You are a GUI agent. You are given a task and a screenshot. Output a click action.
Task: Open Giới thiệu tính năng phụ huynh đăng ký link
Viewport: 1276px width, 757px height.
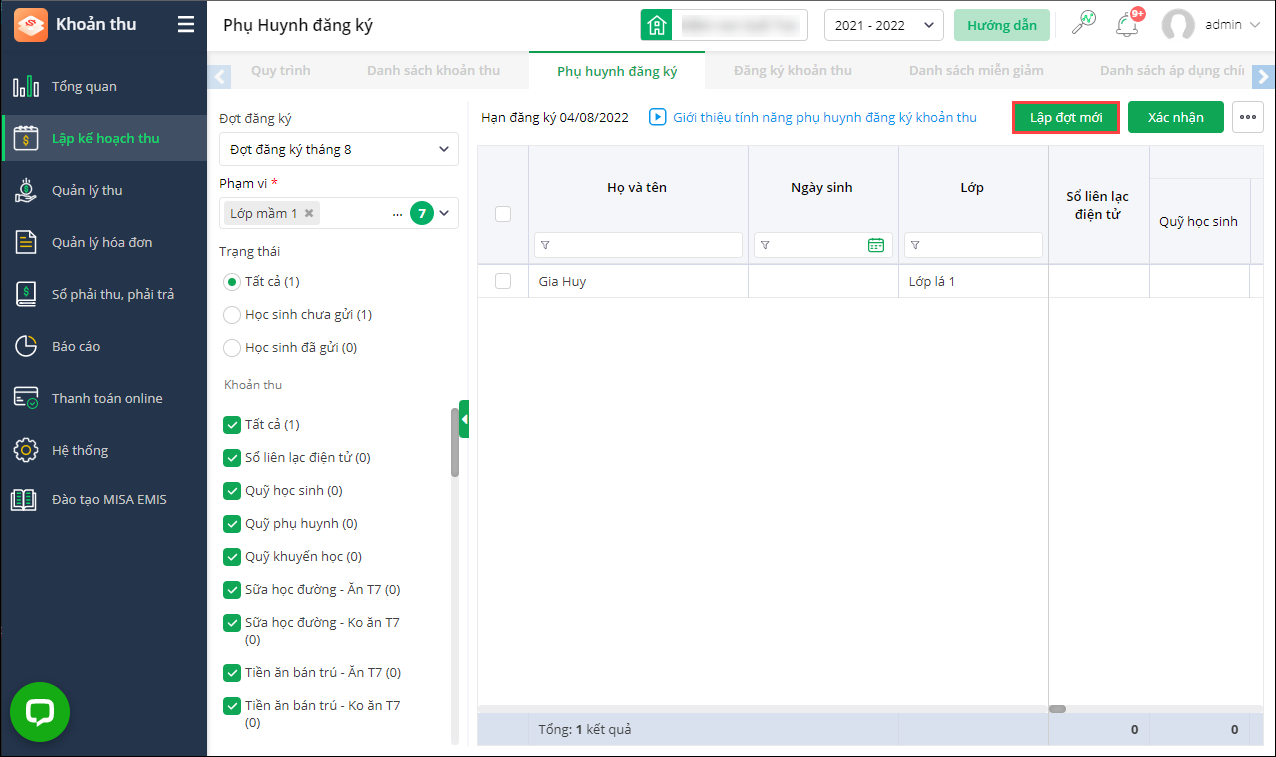coord(825,117)
